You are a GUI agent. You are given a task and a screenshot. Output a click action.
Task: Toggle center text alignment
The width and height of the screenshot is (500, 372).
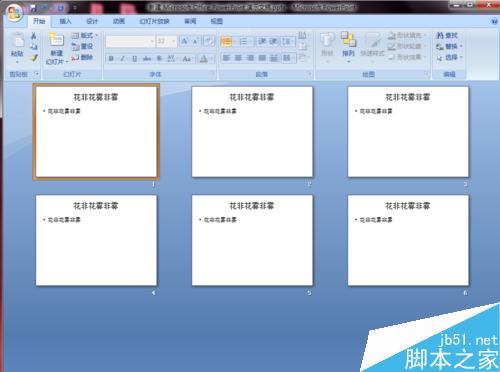coord(238,58)
